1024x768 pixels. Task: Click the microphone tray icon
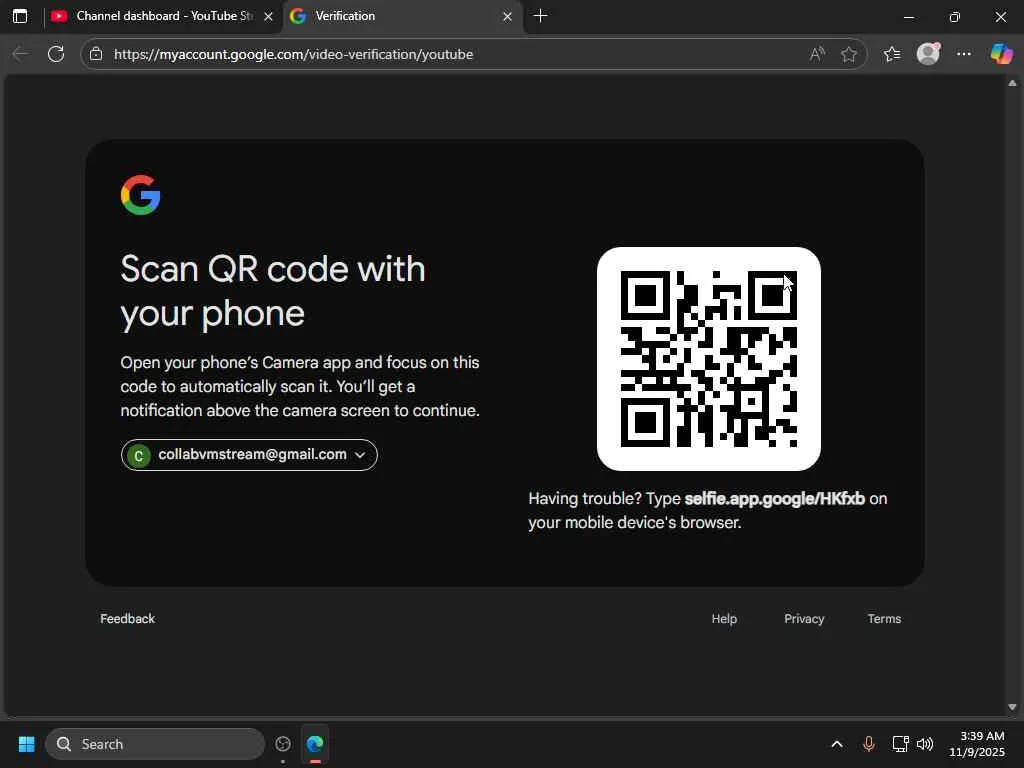[x=869, y=744]
